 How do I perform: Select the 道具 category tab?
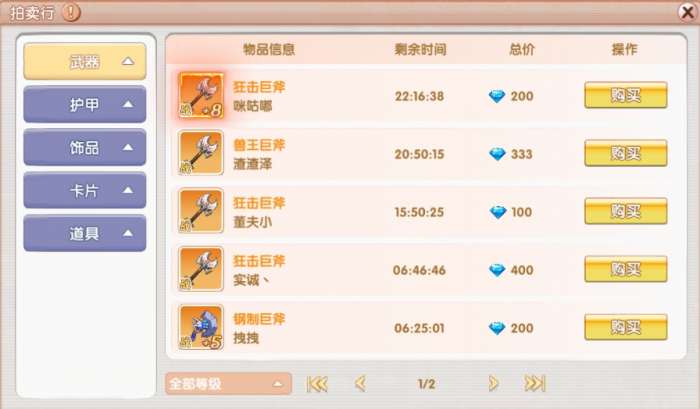(x=85, y=234)
